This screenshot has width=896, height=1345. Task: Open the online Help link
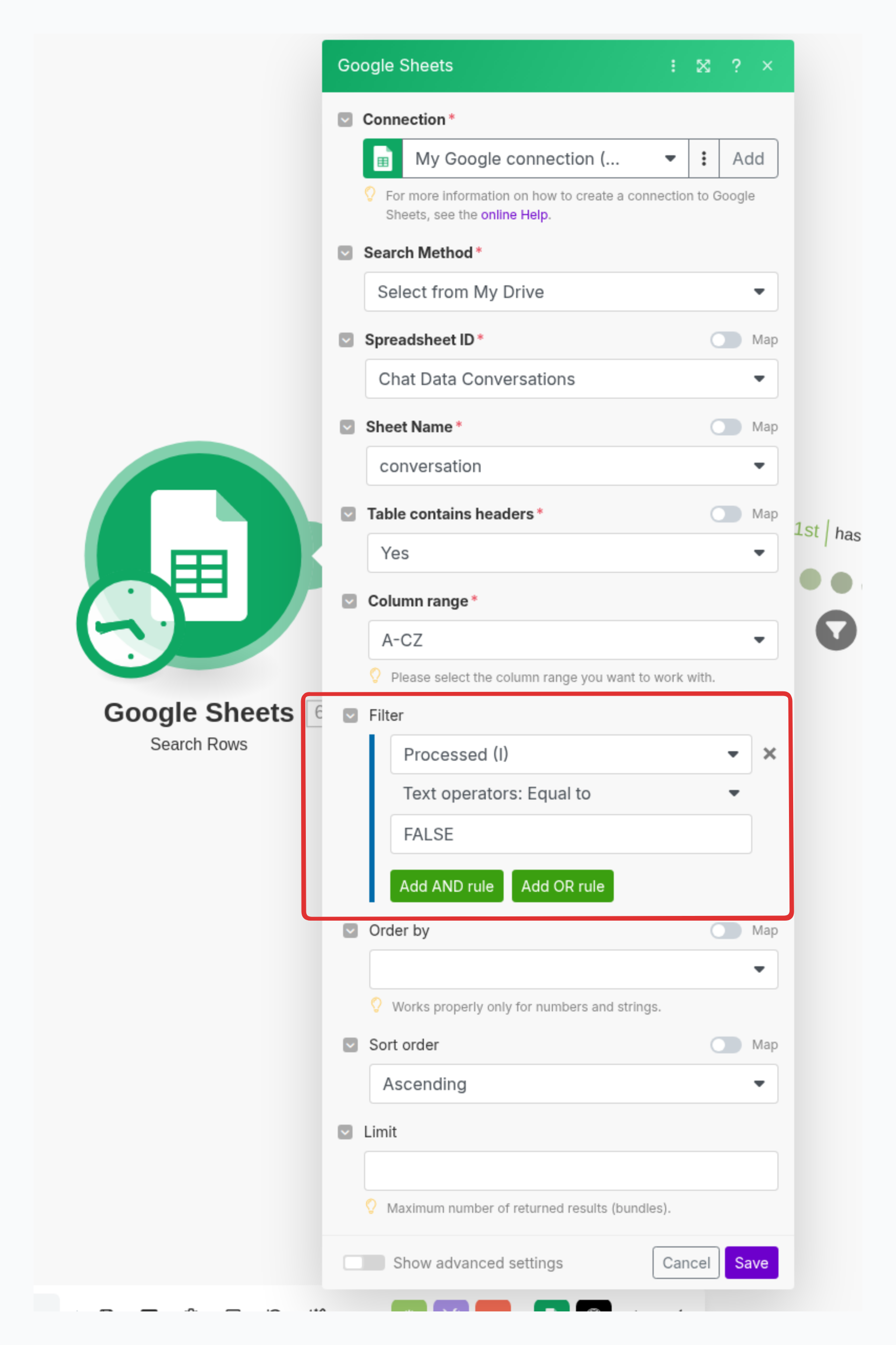point(514,215)
